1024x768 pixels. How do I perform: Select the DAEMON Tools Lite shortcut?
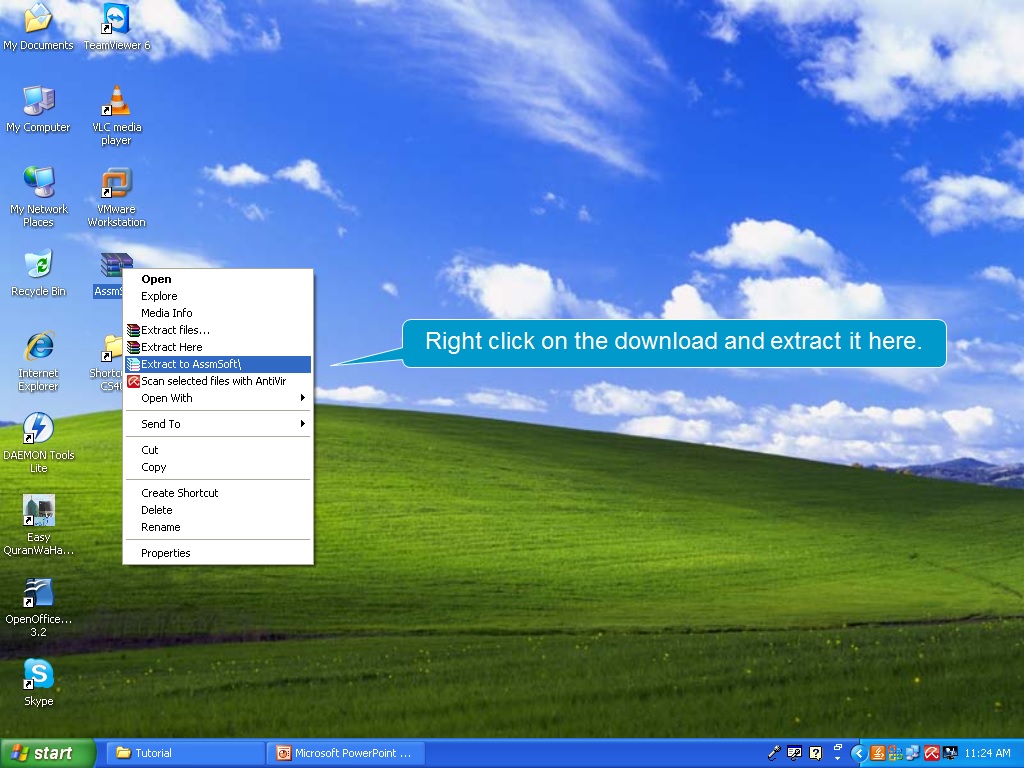click(38, 443)
